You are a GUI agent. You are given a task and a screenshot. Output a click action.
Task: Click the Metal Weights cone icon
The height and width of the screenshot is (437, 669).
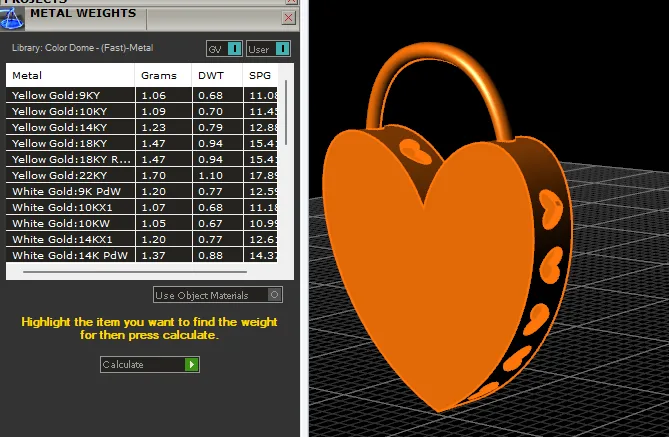(12, 18)
